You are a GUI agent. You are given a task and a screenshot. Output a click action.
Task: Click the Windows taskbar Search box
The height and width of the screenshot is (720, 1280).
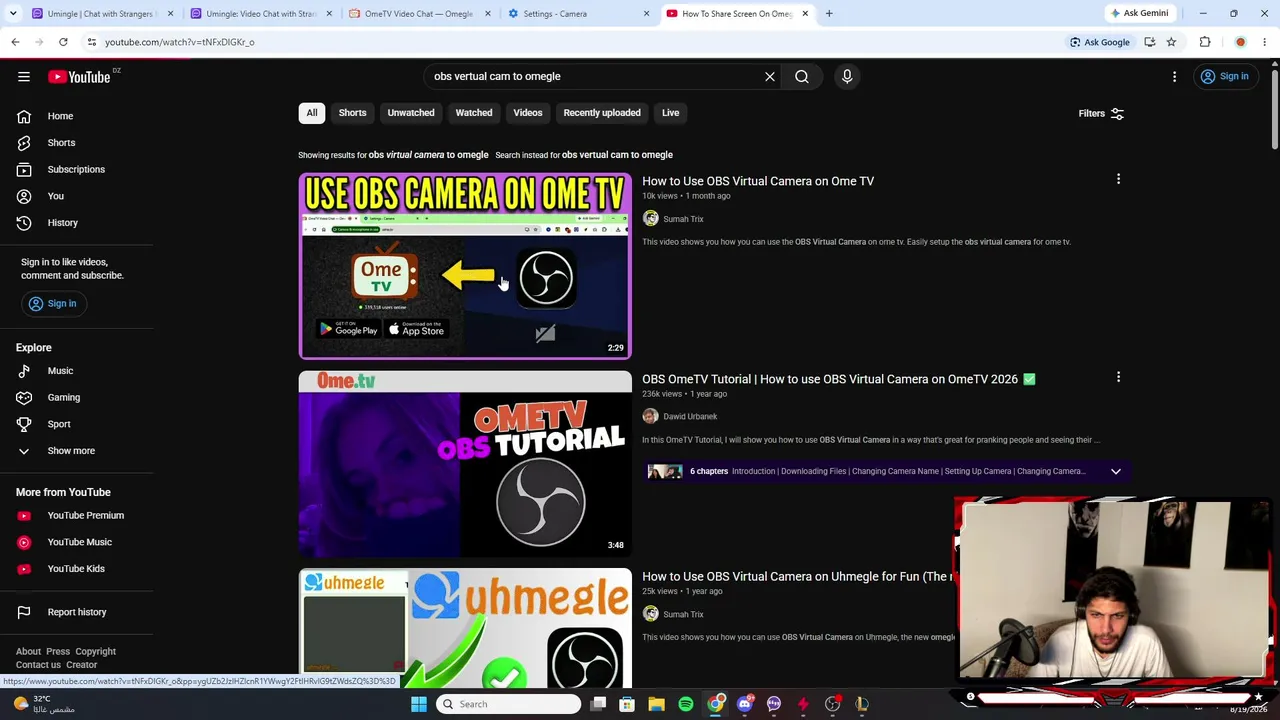(509, 704)
